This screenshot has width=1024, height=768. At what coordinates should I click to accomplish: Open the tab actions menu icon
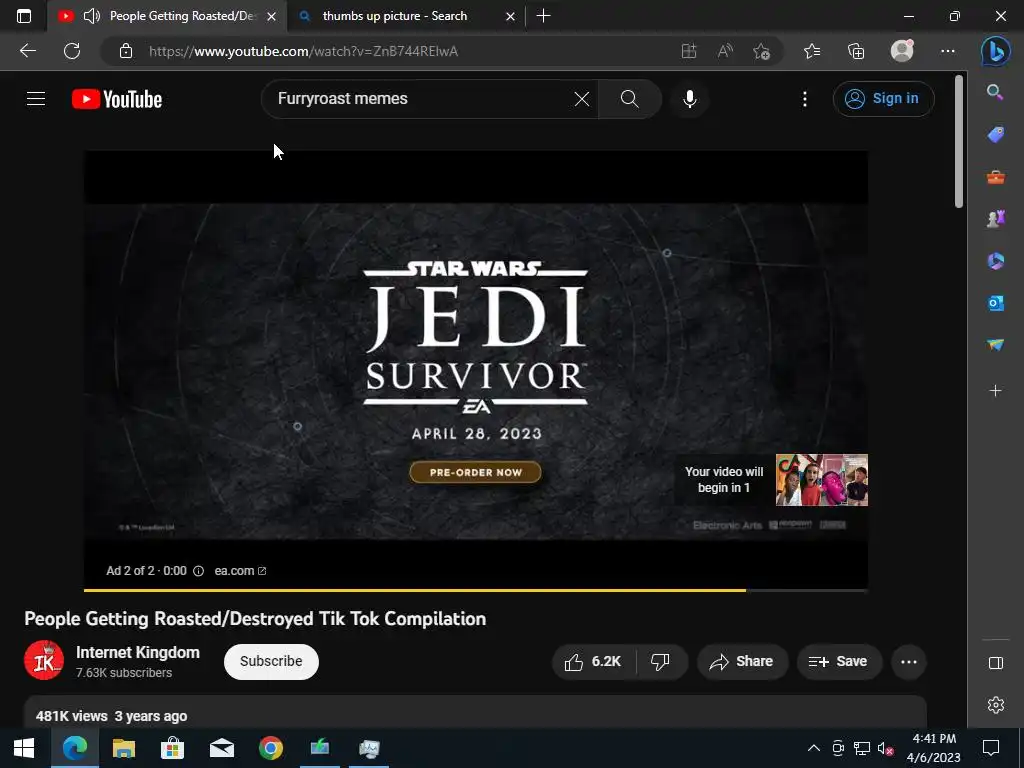[24, 16]
